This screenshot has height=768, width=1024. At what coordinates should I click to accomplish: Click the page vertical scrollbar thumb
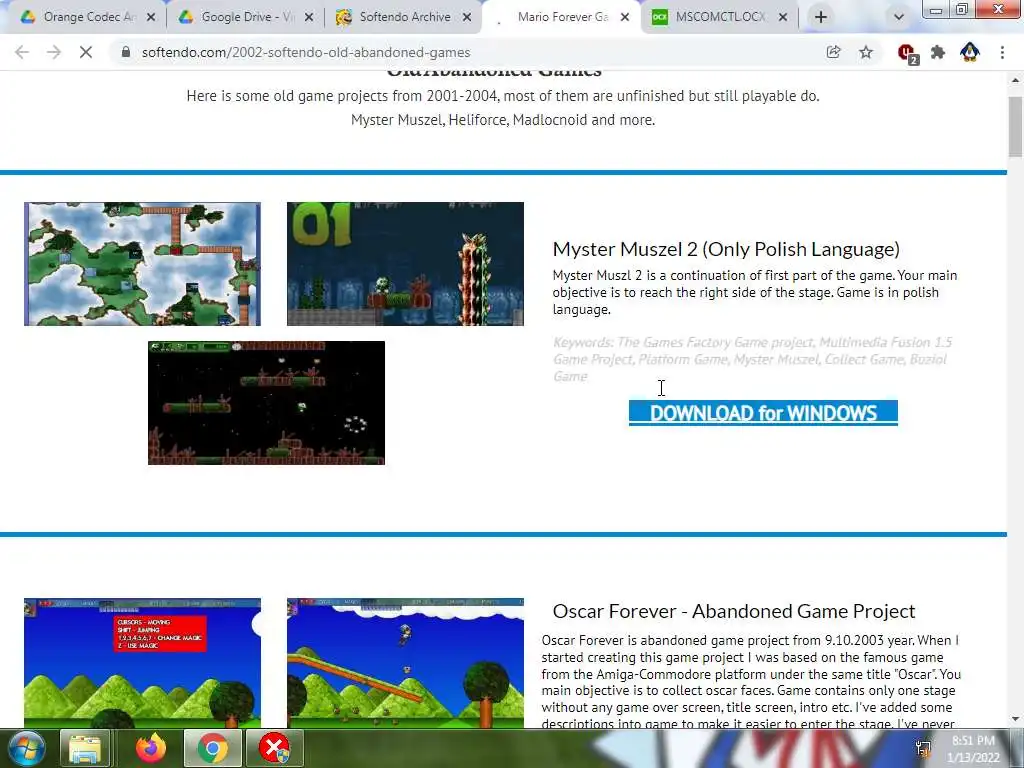(x=1015, y=127)
